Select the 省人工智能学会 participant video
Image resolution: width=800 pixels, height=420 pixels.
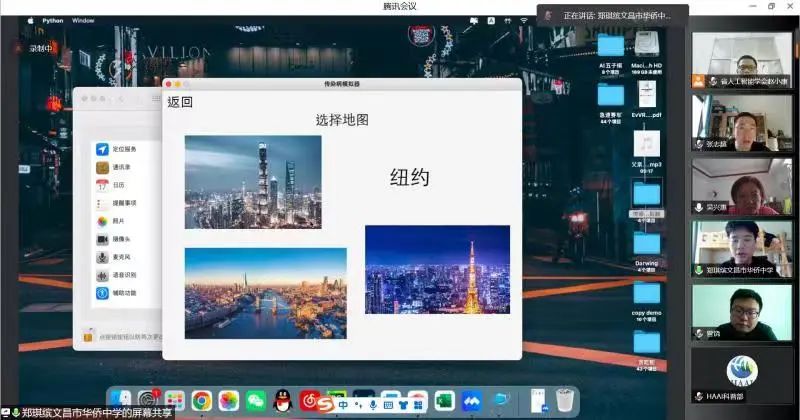tap(742, 60)
